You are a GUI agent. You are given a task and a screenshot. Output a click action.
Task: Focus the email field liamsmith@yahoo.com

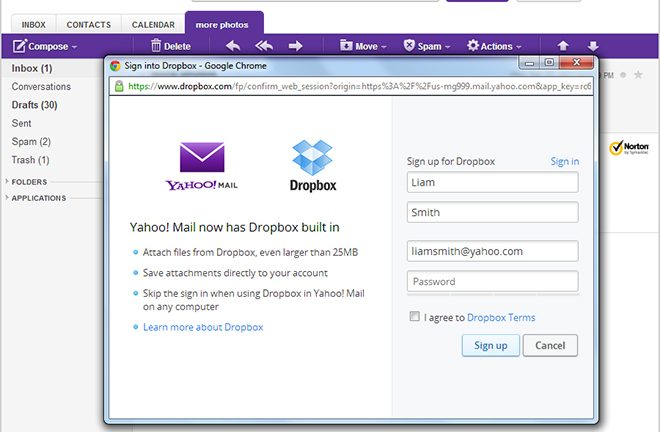coord(492,251)
